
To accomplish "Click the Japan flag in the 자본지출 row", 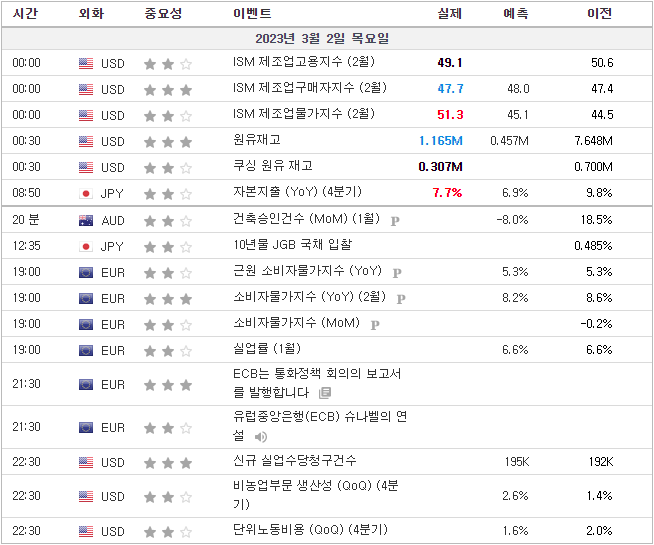I will [x=86, y=193].
